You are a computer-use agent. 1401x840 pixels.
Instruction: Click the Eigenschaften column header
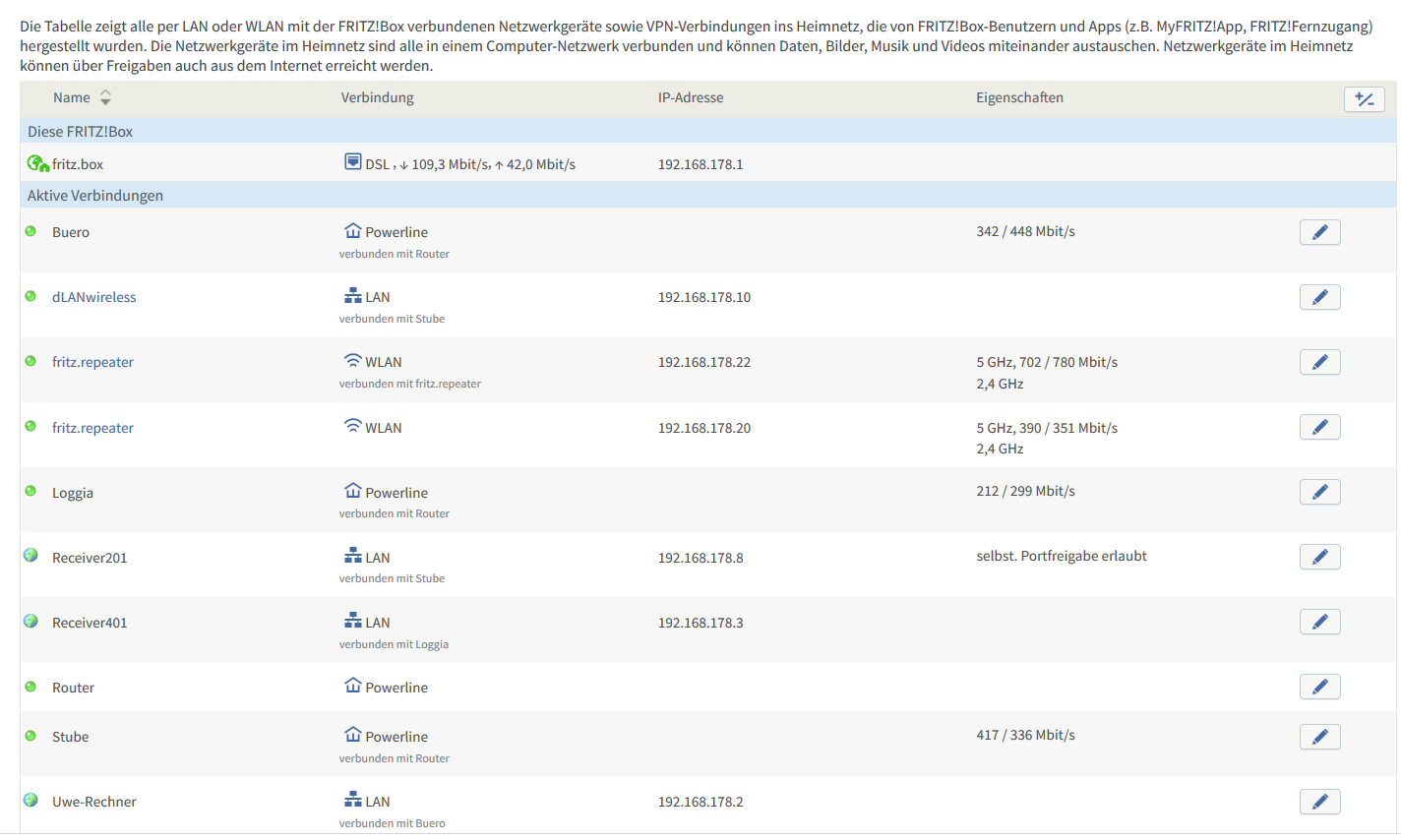[x=1019, y=97]
